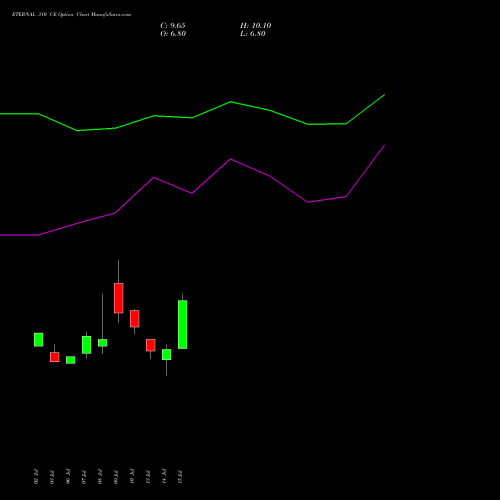Click the purple line at its final peak
Image resolution: width=500 pixels, height=500 pixels.
385,145
